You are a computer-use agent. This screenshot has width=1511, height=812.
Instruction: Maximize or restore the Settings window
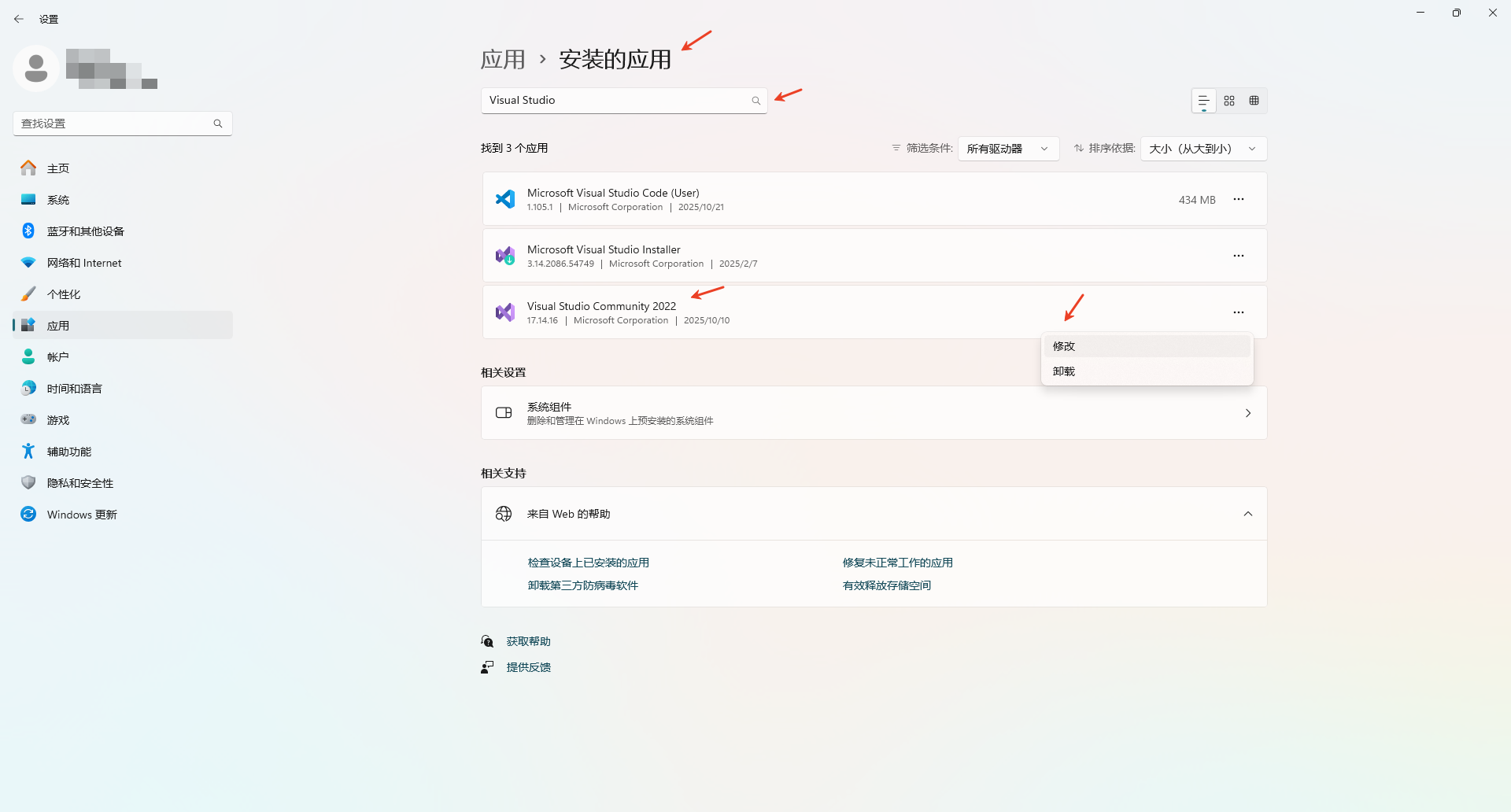1457,13
